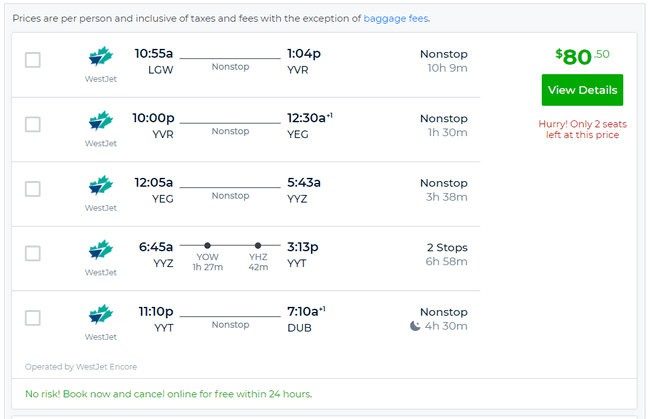Select the 12:05a YEG flight checkbox
The image size is (650, 419).
click(x=33, y=189)
